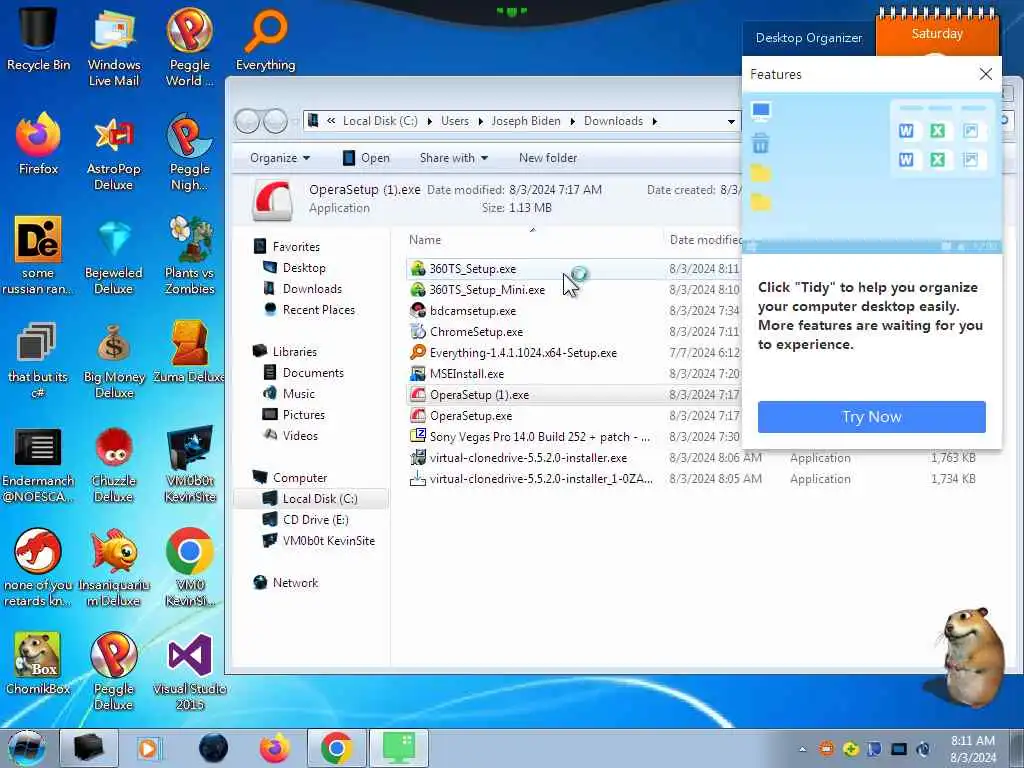The width and height of the screenshot is (1024, 768).
Task: Click the green Desktop Organizer taskbar button
Action: (x=399, y=748)
